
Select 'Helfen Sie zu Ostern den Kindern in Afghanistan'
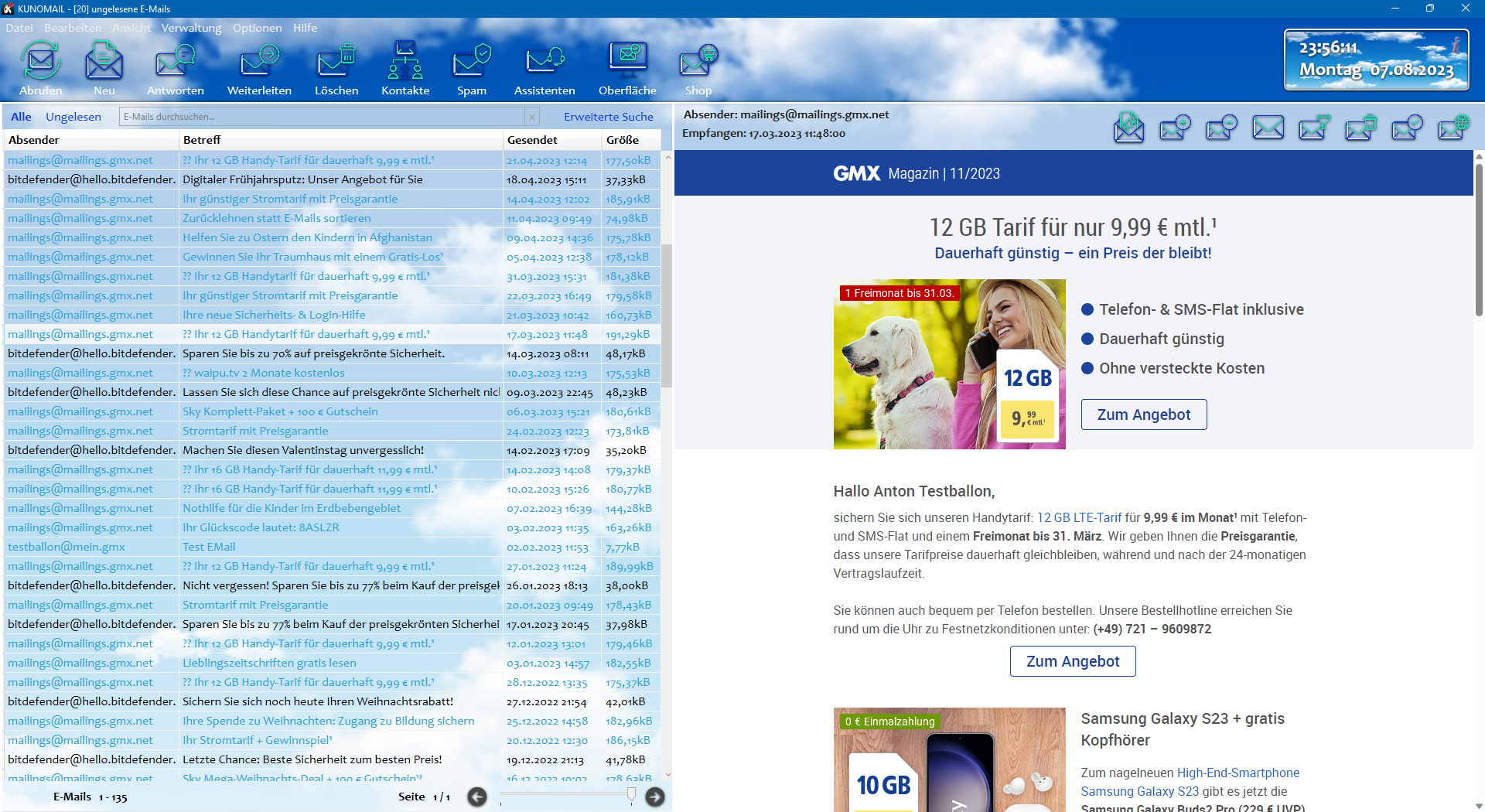[x=333, y=237]
